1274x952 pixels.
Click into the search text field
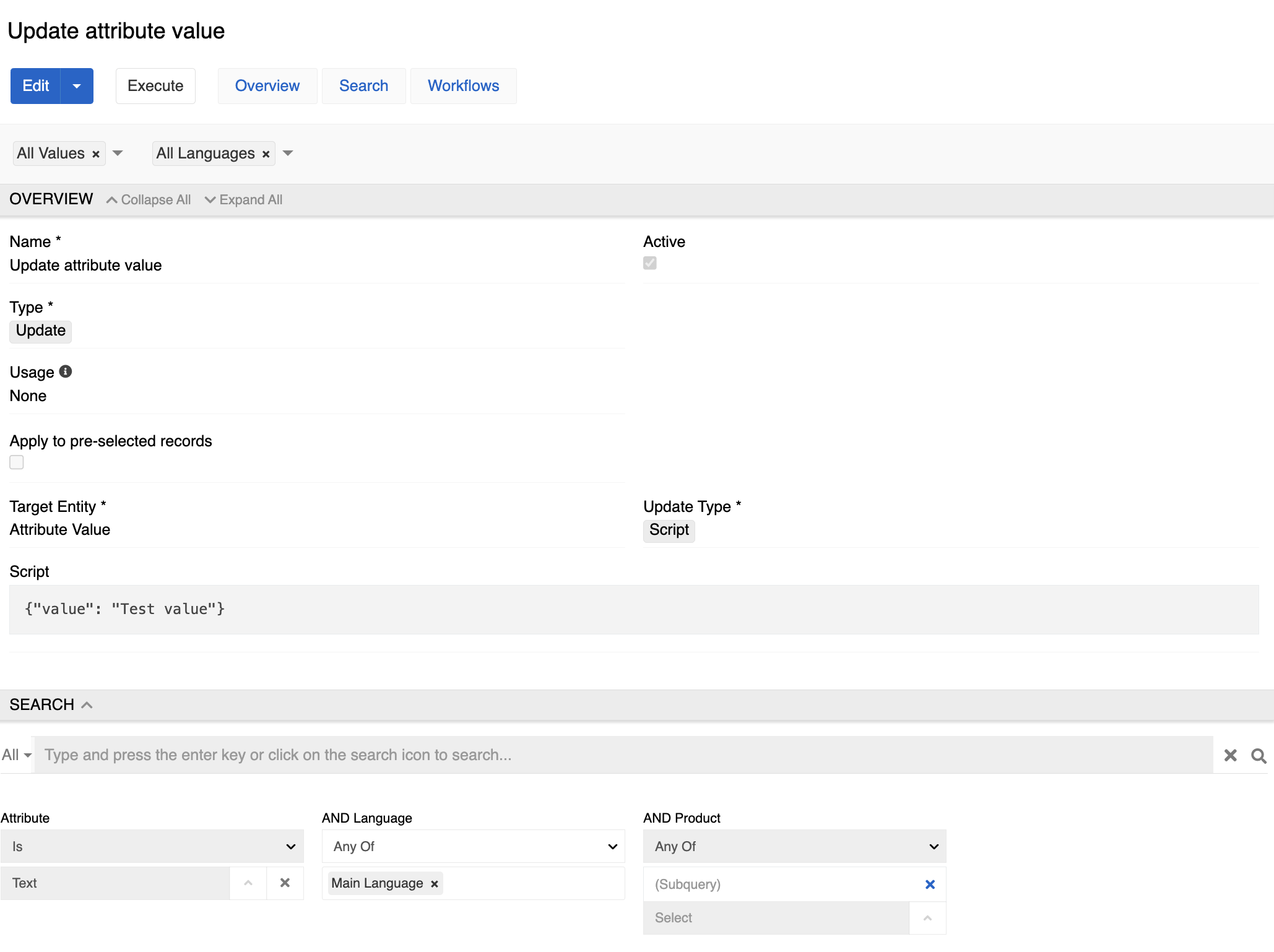point(619,755)
